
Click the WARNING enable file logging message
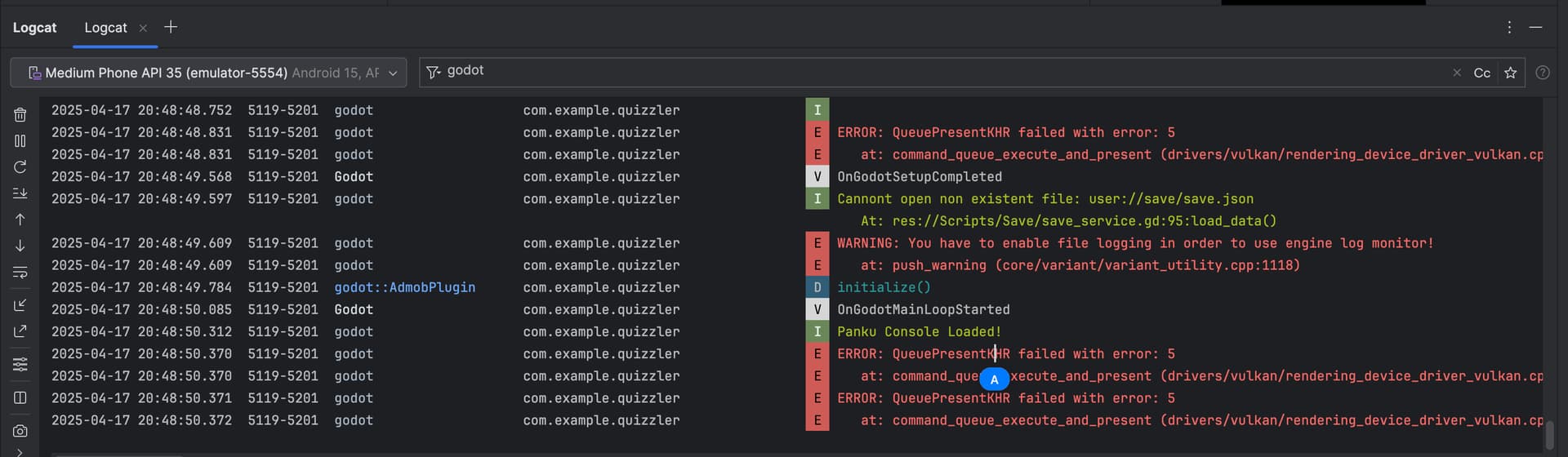click(1135, 243)
